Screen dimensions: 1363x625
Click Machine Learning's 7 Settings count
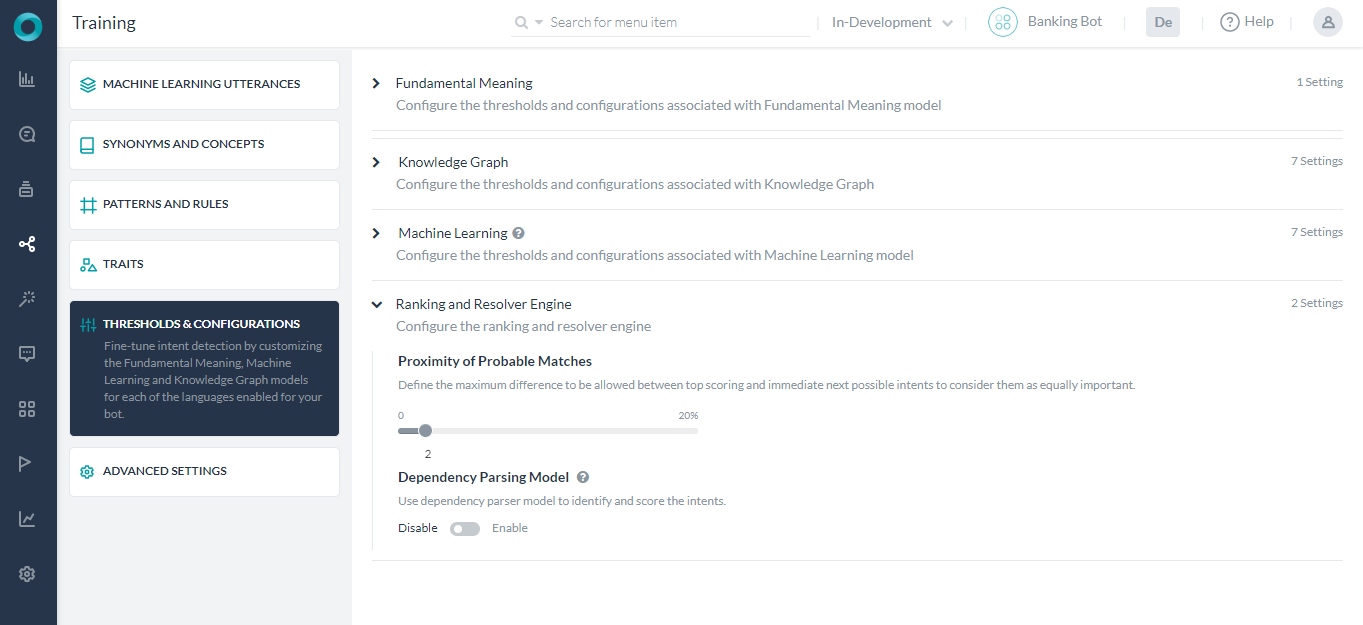click(1317, 232)
